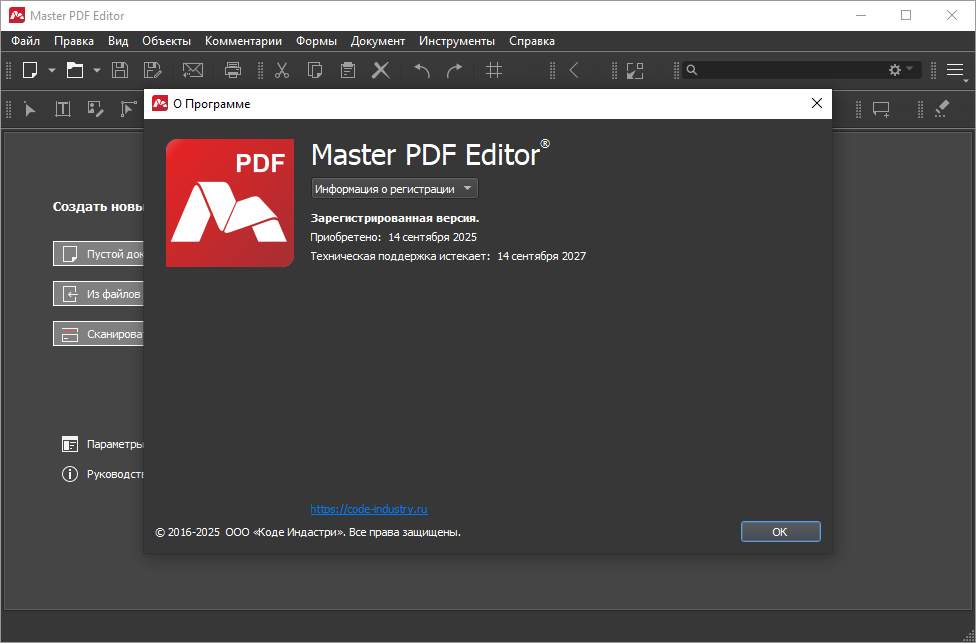Viewport: 976px width, 643px height.
Task: Click the undo arrow icon
Action: coord(422,70)
